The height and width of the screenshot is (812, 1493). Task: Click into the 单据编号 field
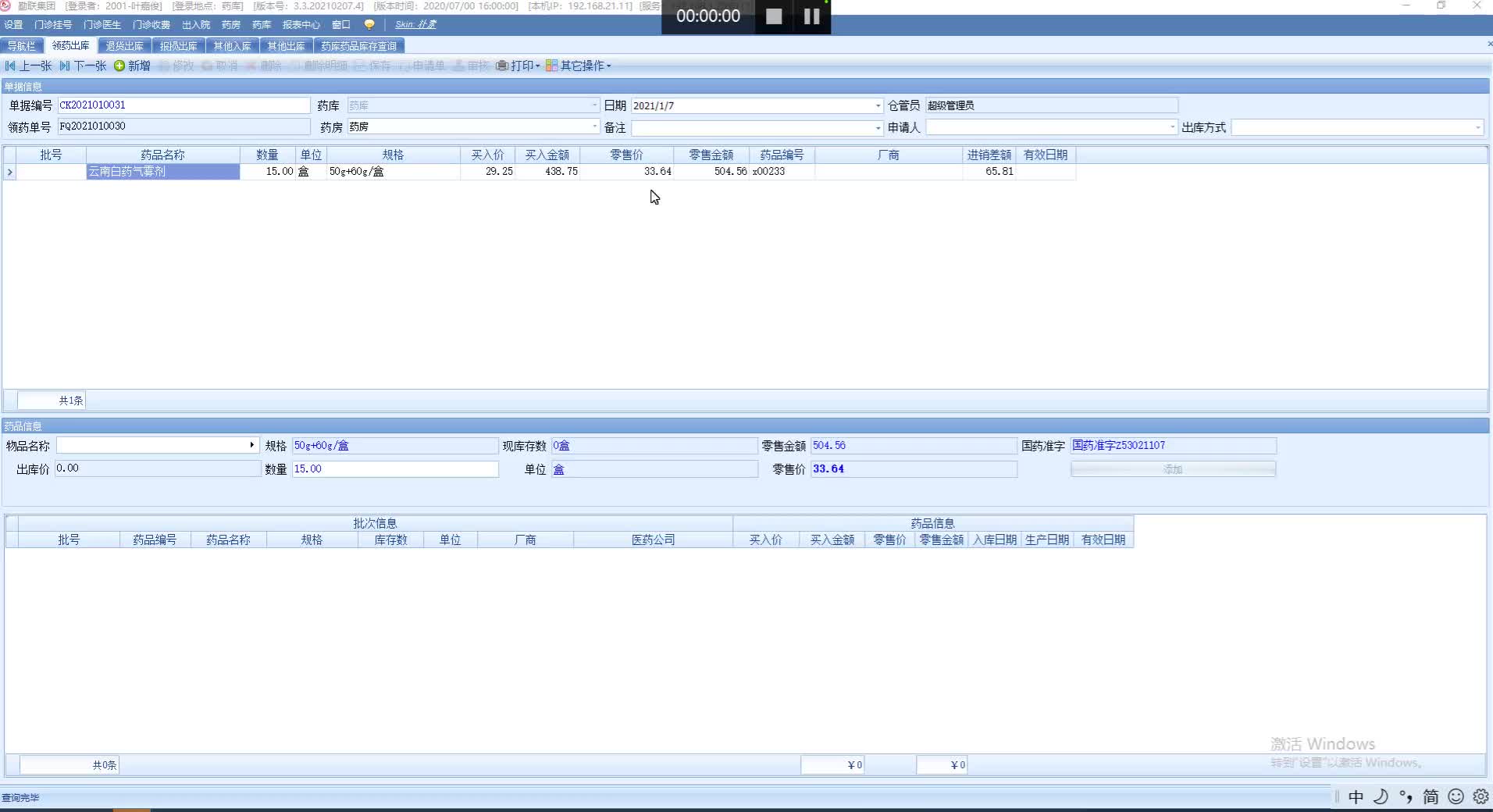pyautogui.click(x=184, y=105)
